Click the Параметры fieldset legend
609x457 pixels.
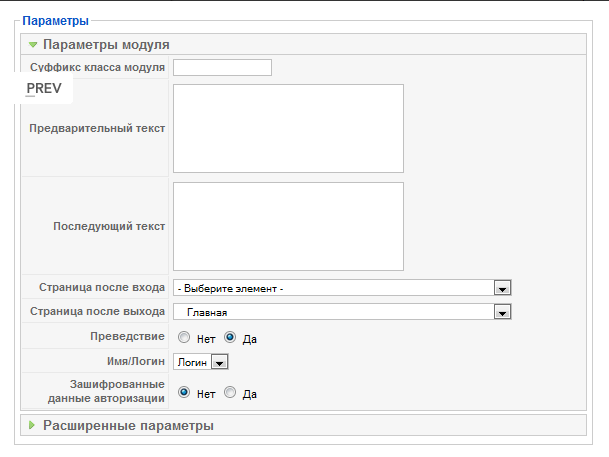(x=56, y=21)
